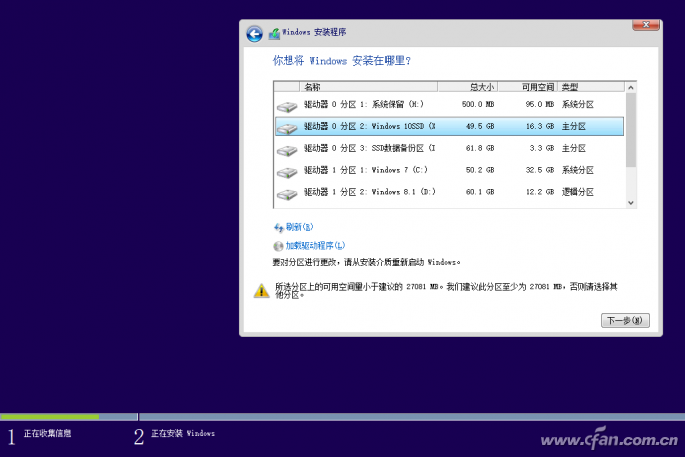This screenshot has height=457, width=685.
Task: Sort partitions by 名称 column header
Action: 368,87
